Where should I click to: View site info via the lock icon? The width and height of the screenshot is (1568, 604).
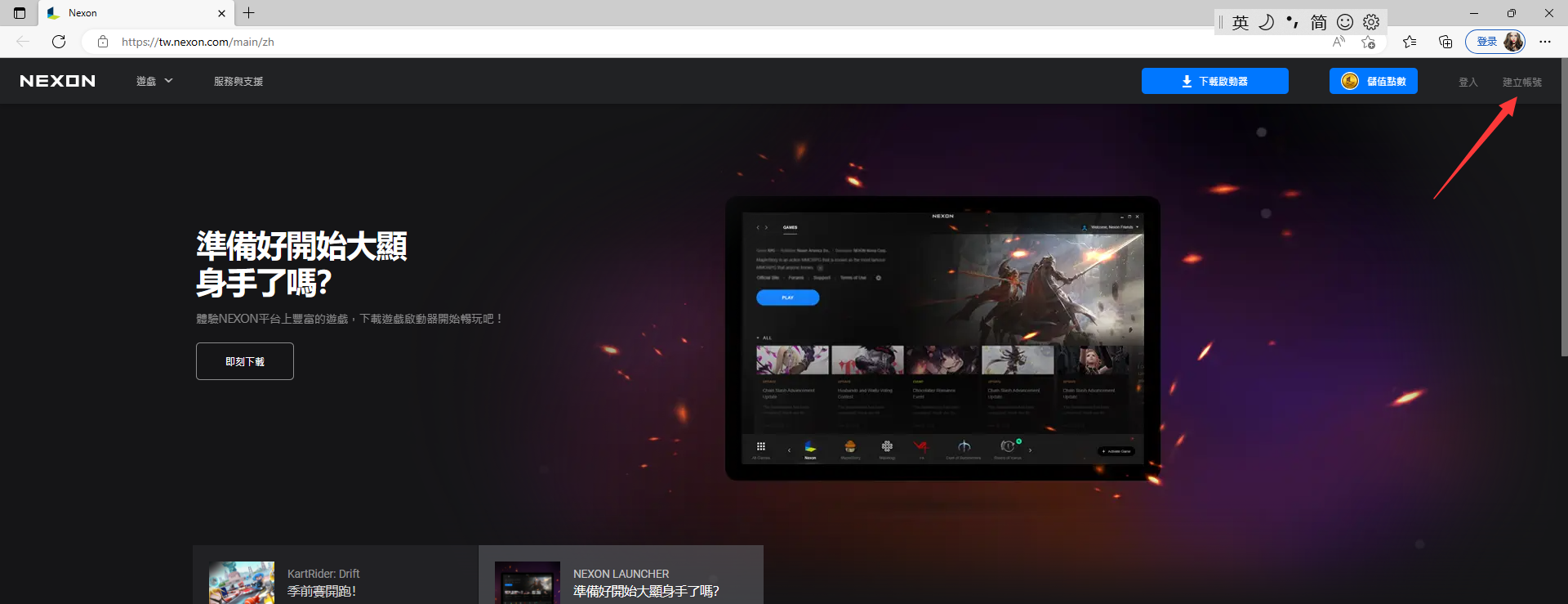pos(103,42)
